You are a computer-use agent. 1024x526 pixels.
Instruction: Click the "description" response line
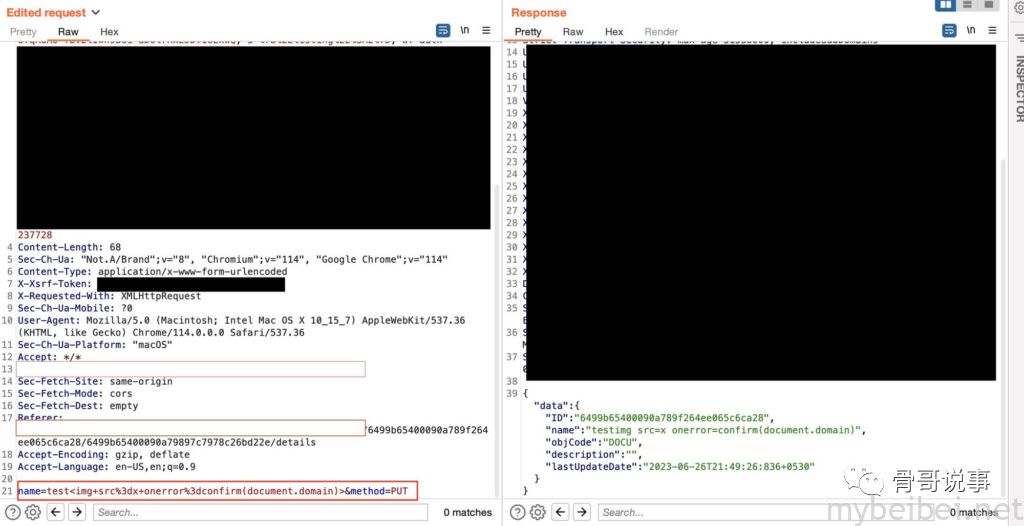(594, 455)
